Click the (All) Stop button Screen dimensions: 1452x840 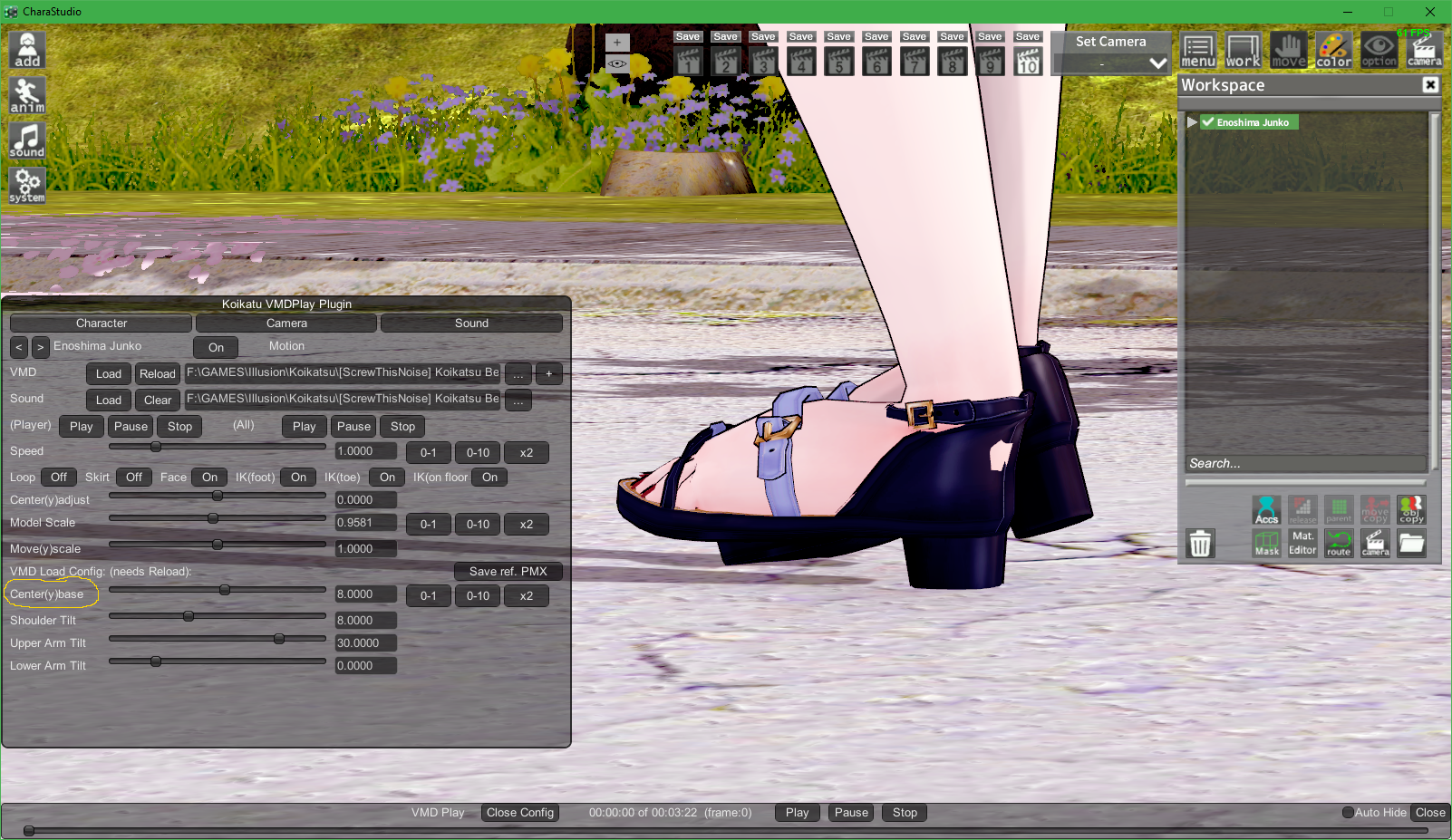403,427
